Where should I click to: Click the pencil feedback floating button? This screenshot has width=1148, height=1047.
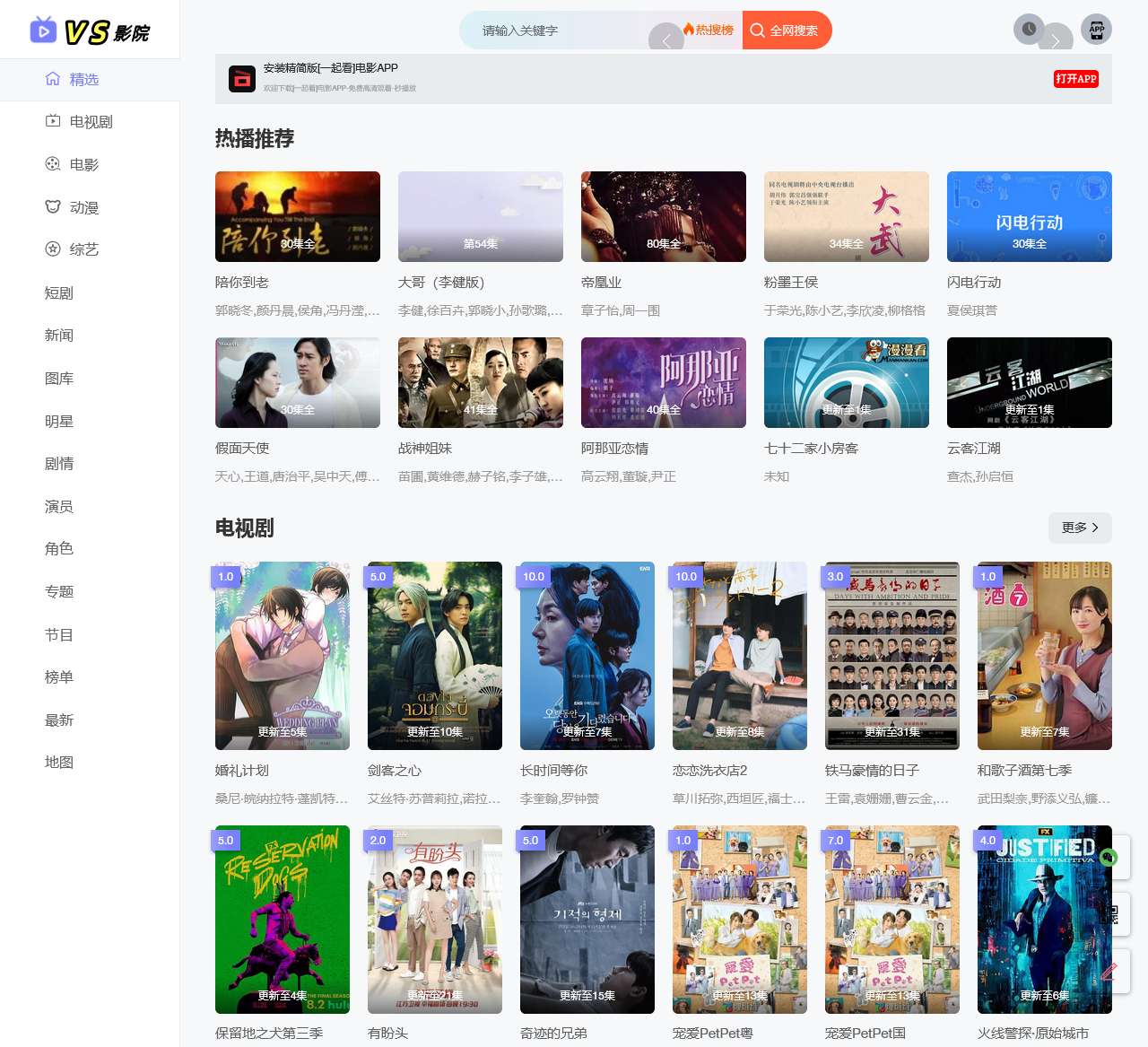pyautogui.click(x=1110, y=971)
